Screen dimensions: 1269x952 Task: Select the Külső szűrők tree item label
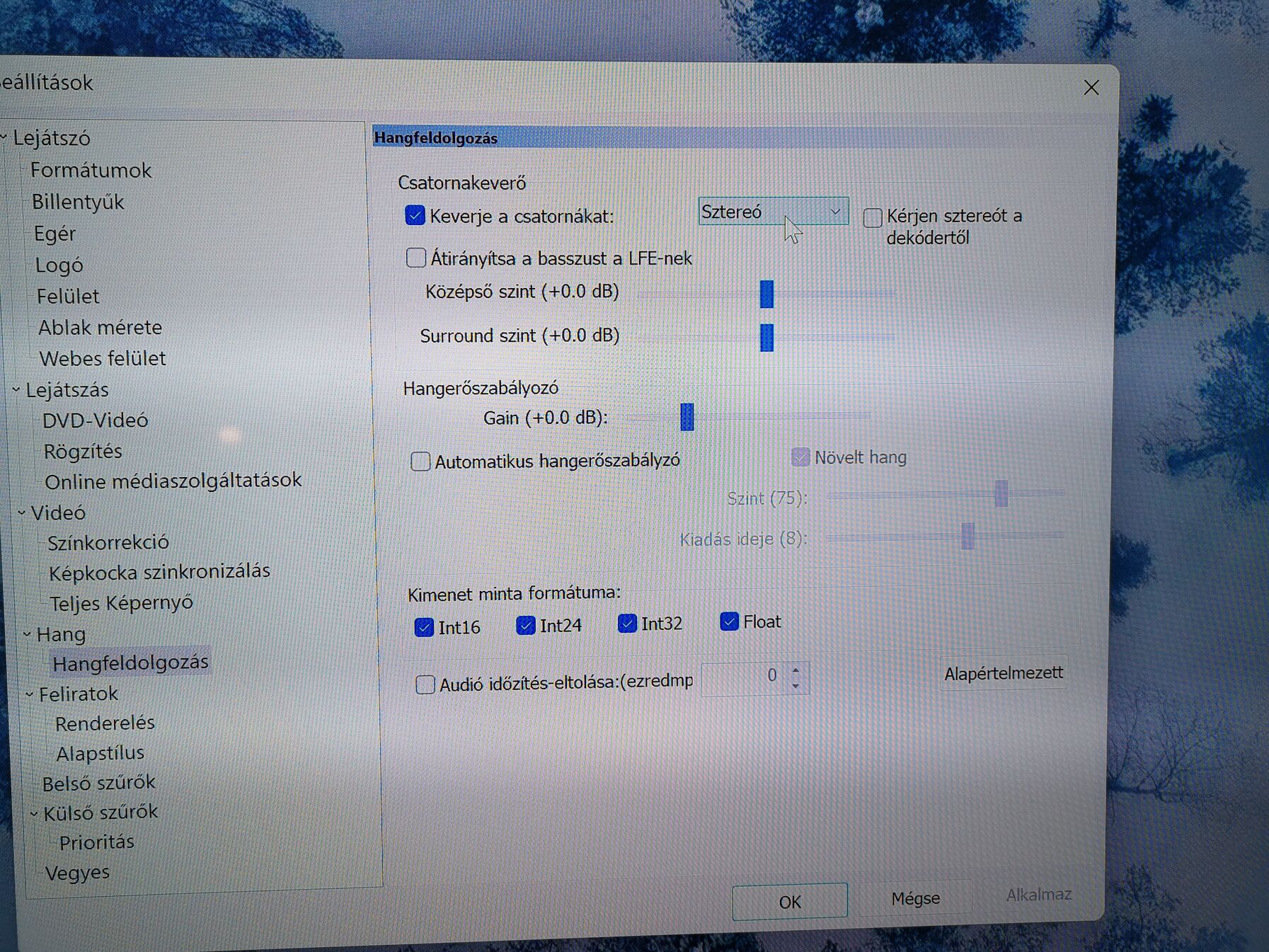tap(101, 813)
